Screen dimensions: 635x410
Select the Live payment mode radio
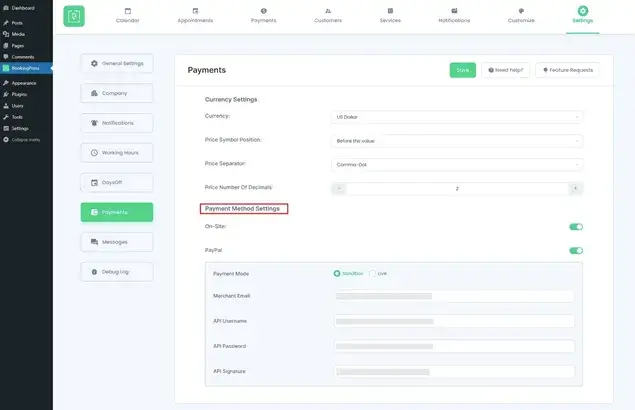(372, 273)
